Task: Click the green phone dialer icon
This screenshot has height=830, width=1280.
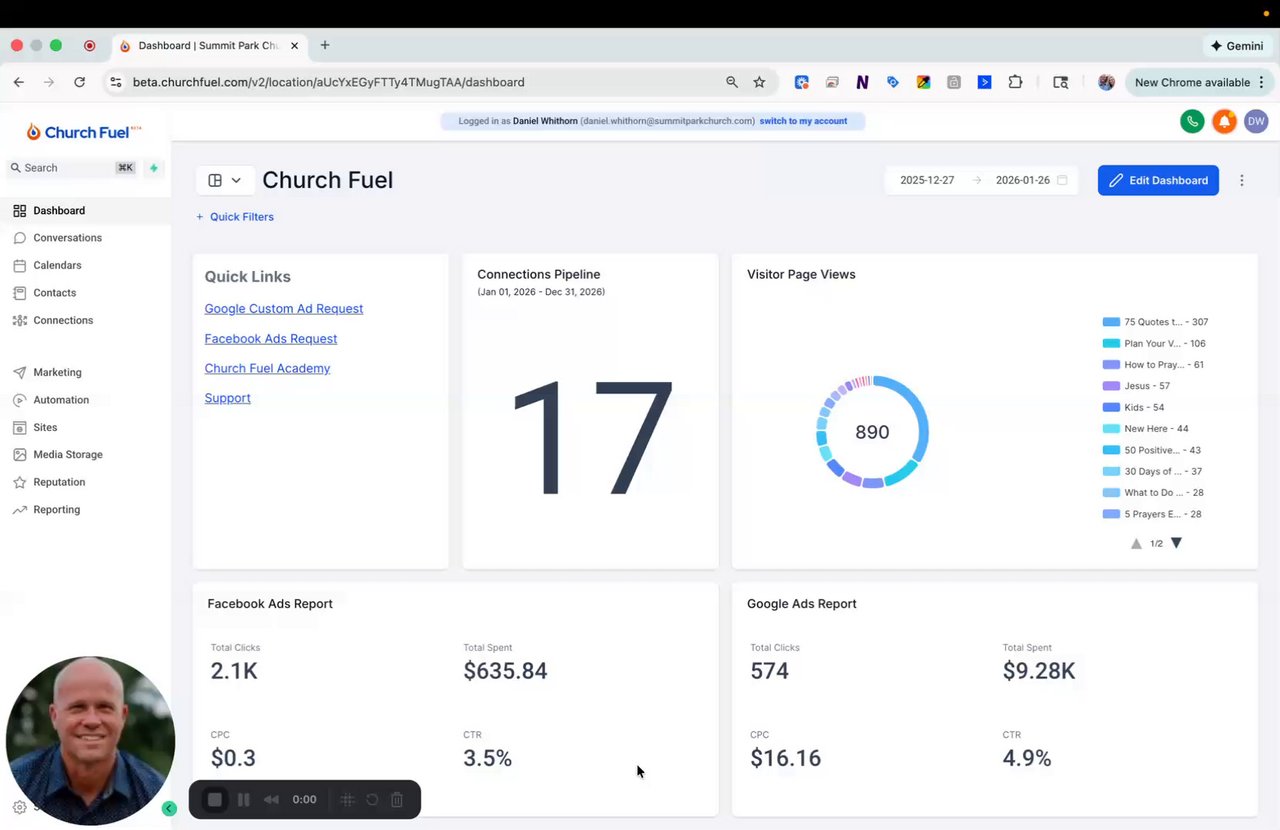Action: click(x=1192, y=121)
